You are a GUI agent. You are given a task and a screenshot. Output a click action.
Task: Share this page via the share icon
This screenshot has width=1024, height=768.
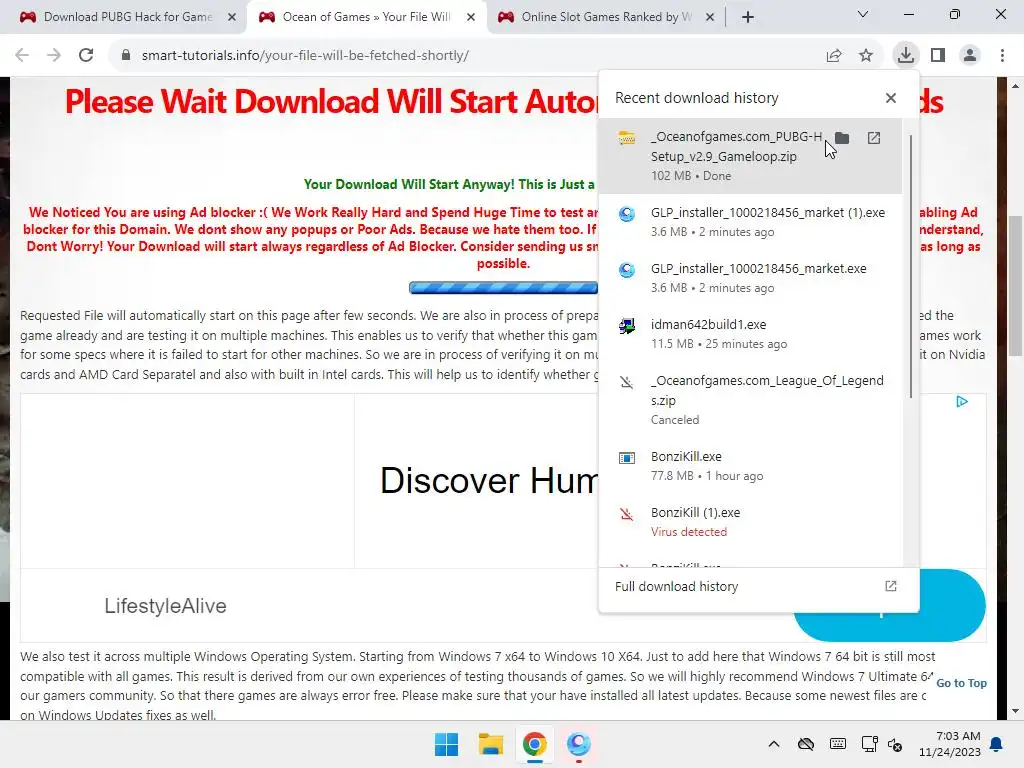click(x=834, y=56)
